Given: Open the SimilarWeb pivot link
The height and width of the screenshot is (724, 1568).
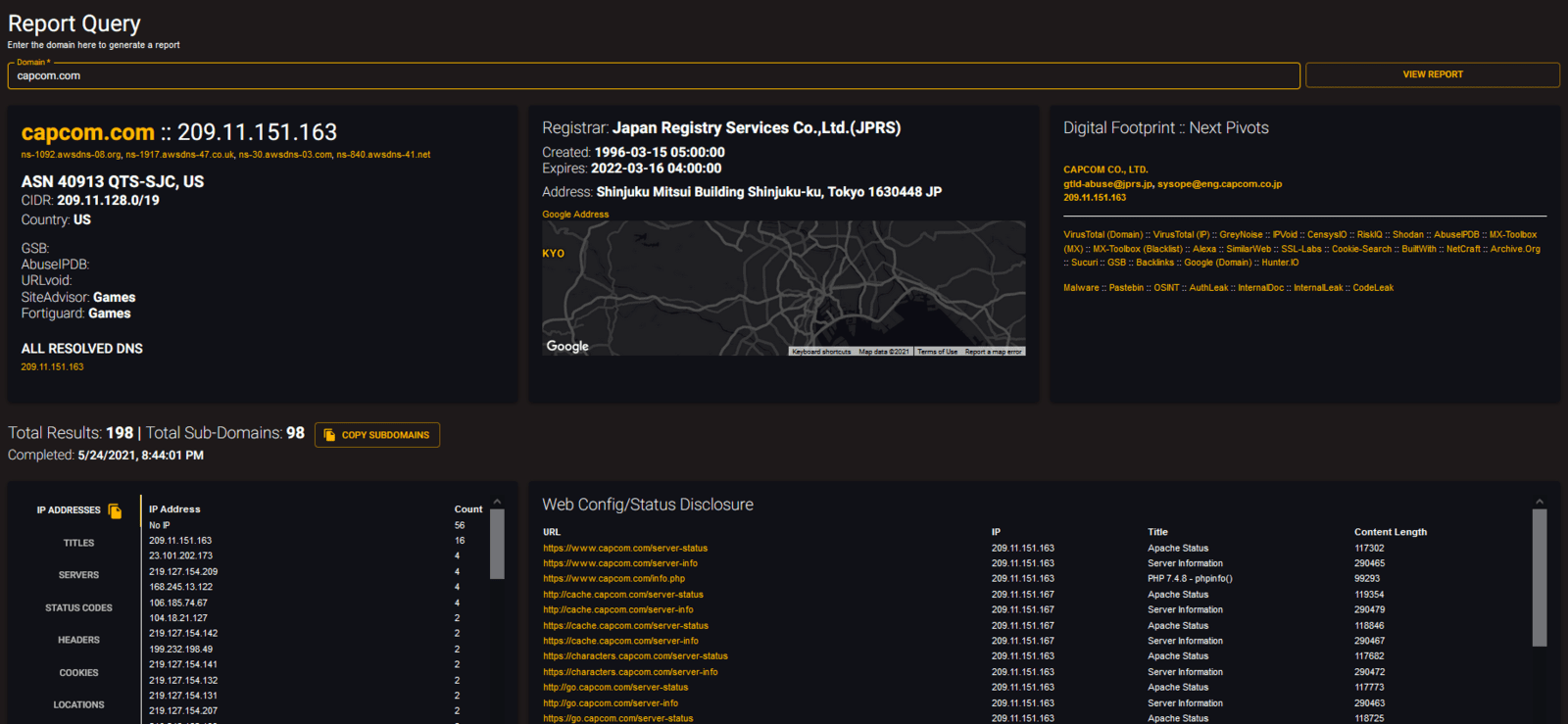Looking at the screenshot, I should click(x=1249, y=249).
